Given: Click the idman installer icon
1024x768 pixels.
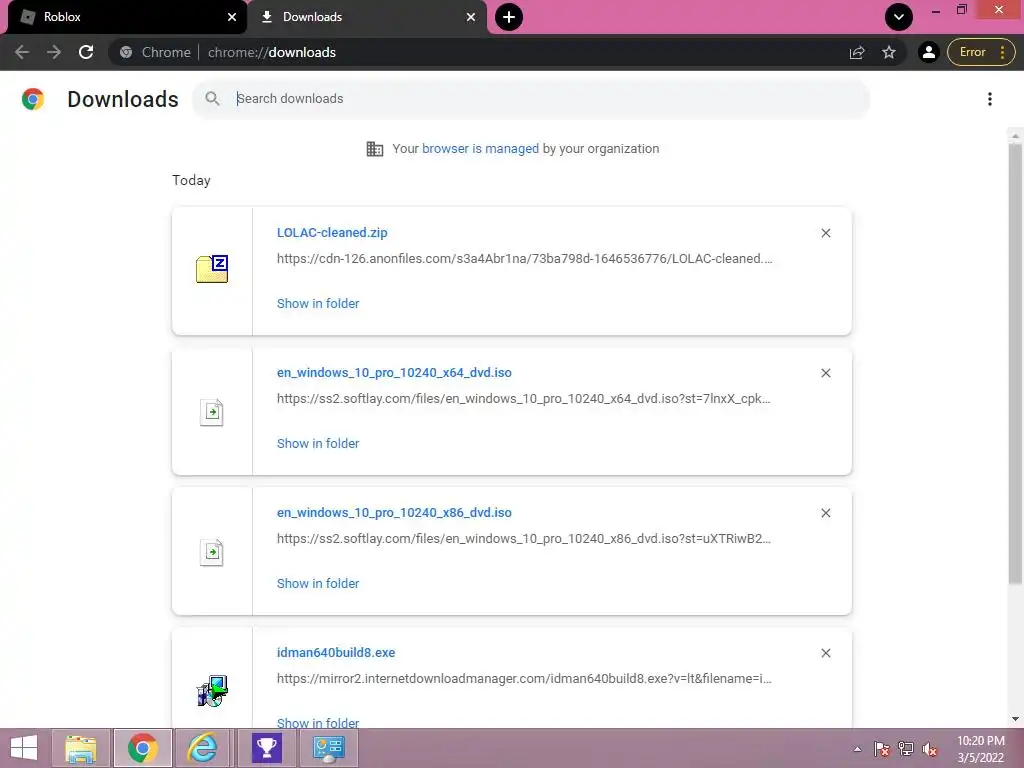Looking at the screenshot, I should 212,690.
